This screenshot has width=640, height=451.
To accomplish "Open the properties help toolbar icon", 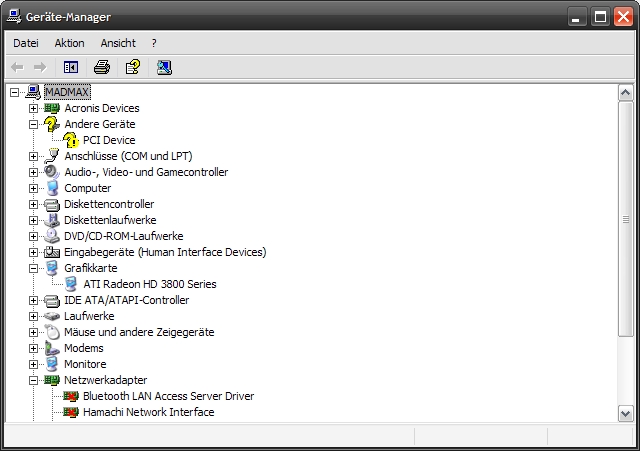I will pyautogui.click(x=133, y=67).
